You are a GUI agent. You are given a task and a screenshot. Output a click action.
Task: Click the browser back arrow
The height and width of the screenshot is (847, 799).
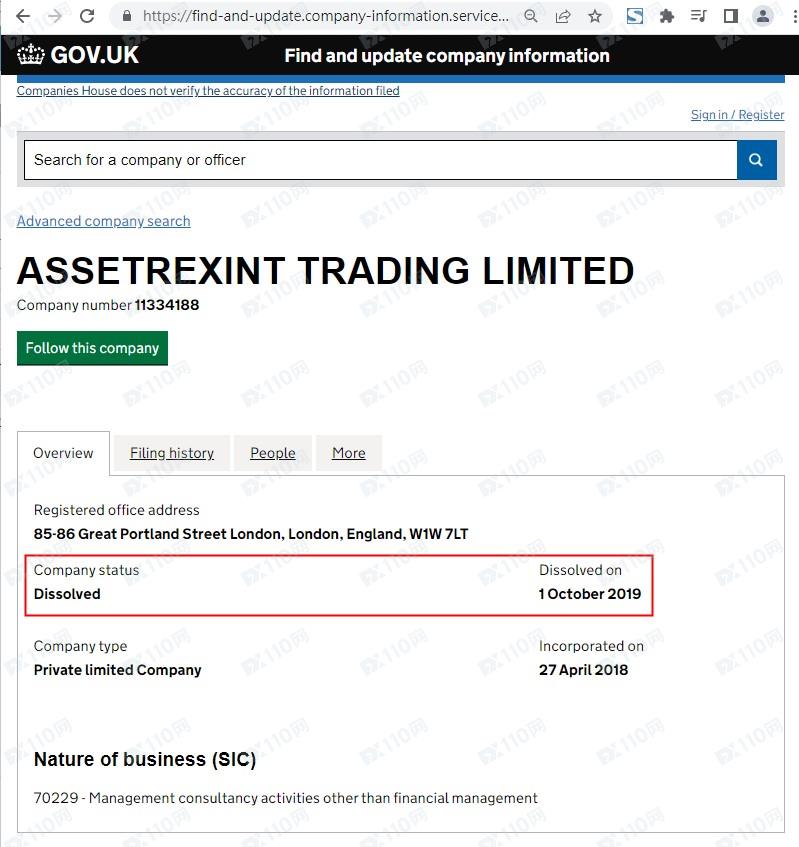pos(23,16)
